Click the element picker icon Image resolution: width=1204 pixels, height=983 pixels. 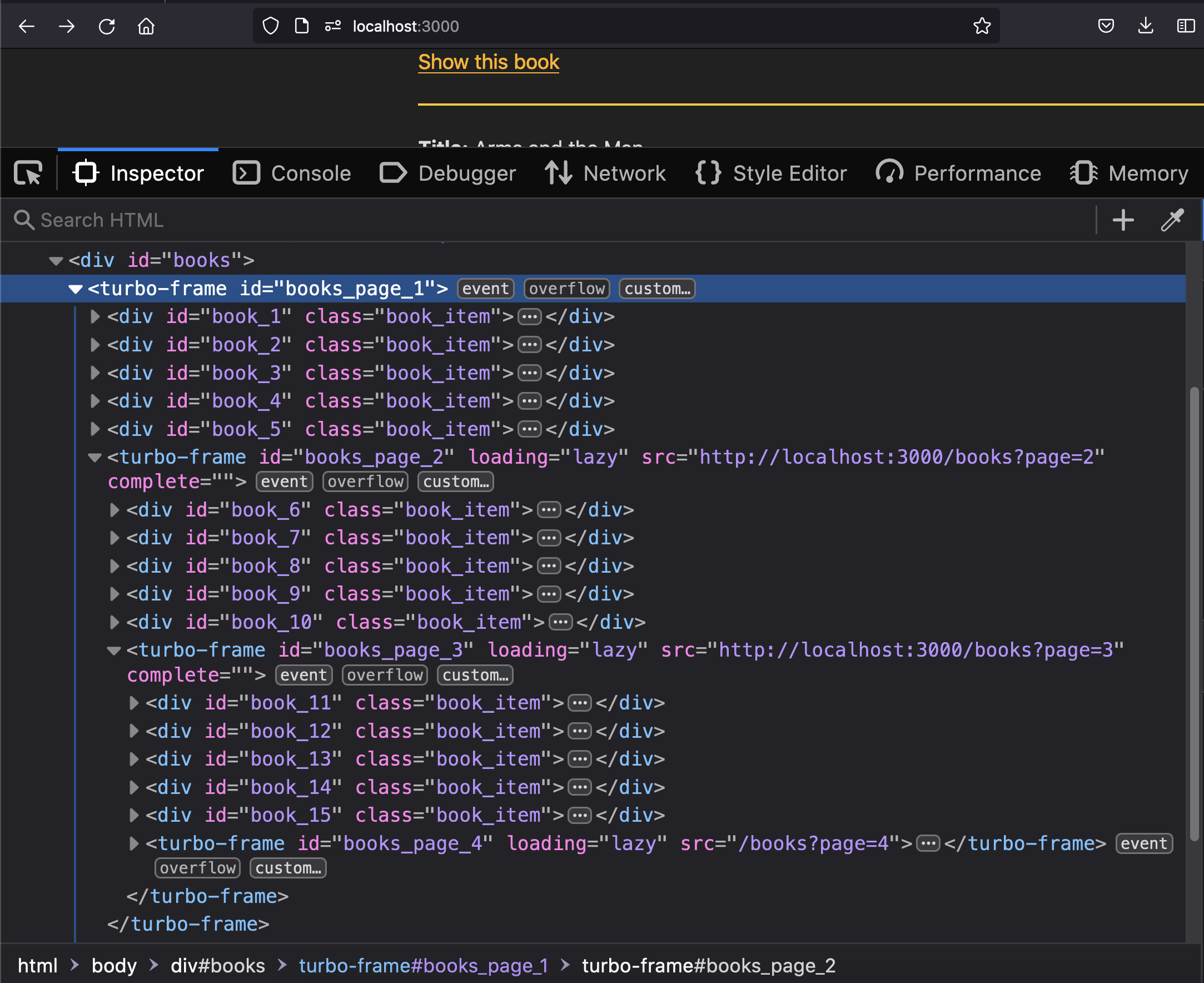[27, 172]
